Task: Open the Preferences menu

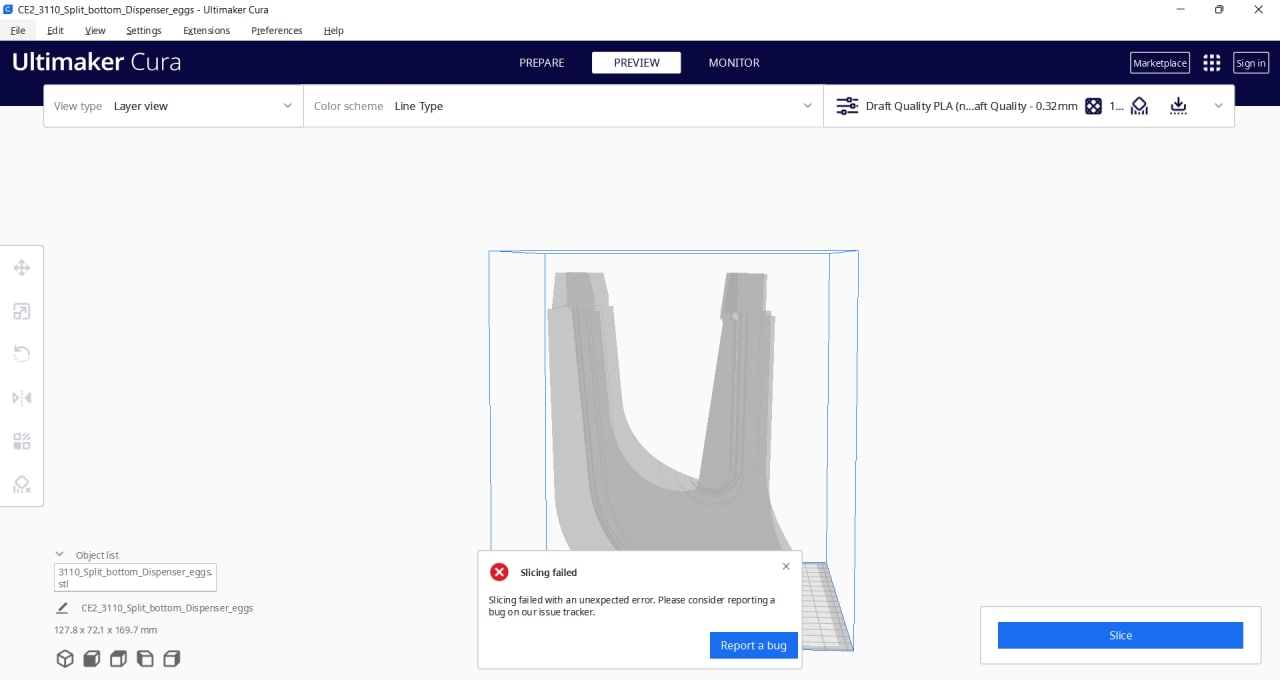Action: (277, 30)
